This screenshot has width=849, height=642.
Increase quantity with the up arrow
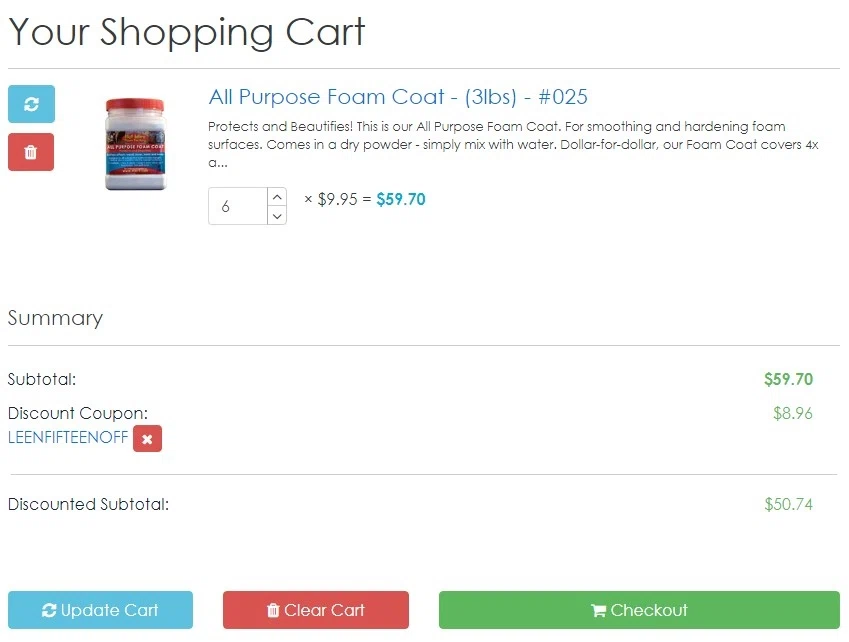277,197
